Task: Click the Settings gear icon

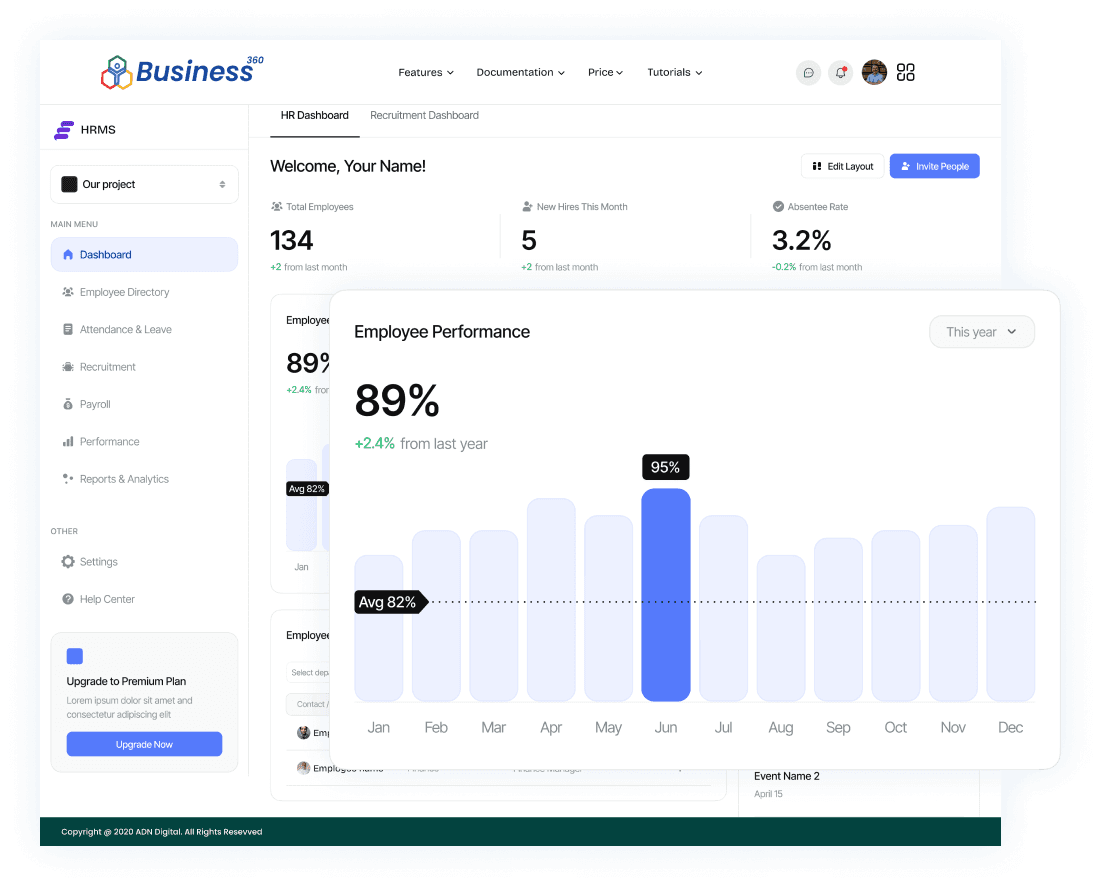Action: [68, 561]
